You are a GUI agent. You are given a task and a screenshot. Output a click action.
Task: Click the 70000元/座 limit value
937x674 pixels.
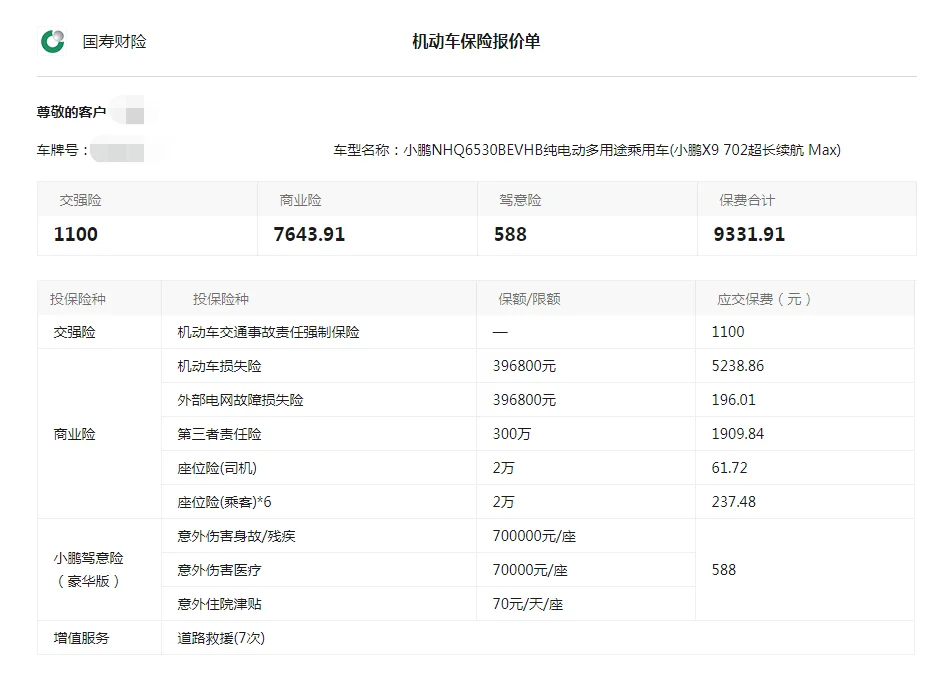pos(529,571)
